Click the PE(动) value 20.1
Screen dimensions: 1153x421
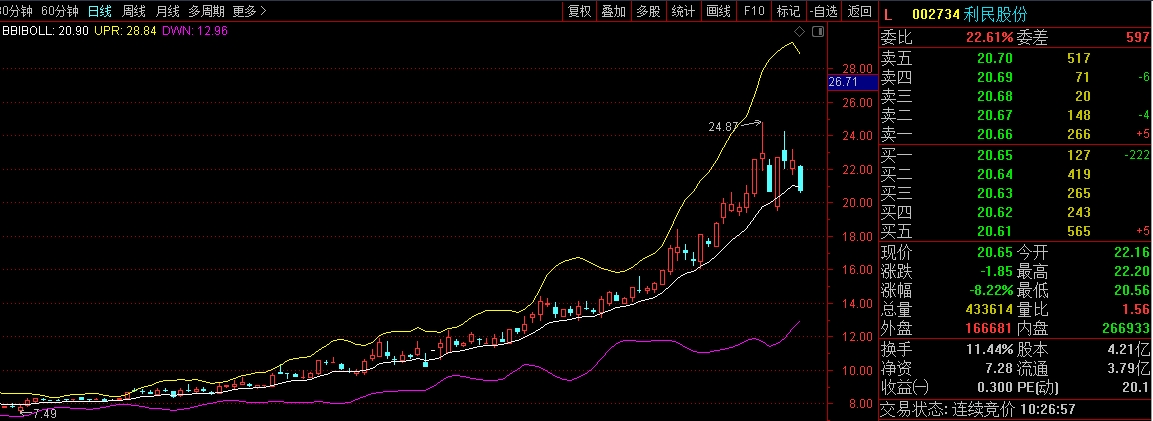[1137, 387]
